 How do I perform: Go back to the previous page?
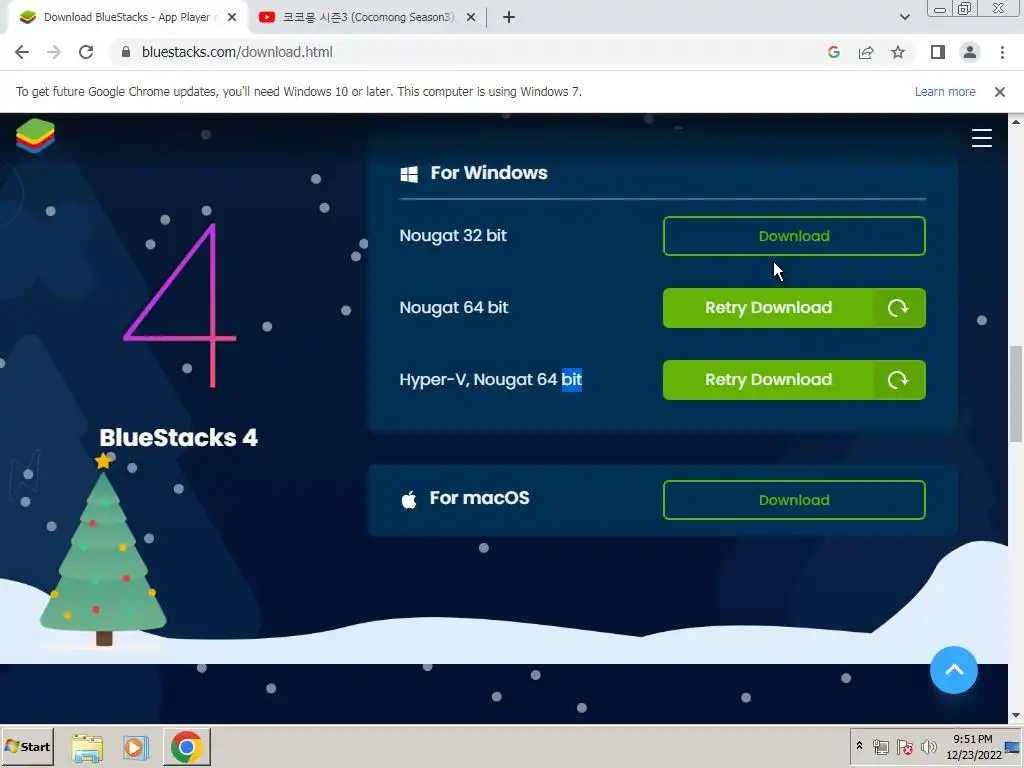(22, 52)
